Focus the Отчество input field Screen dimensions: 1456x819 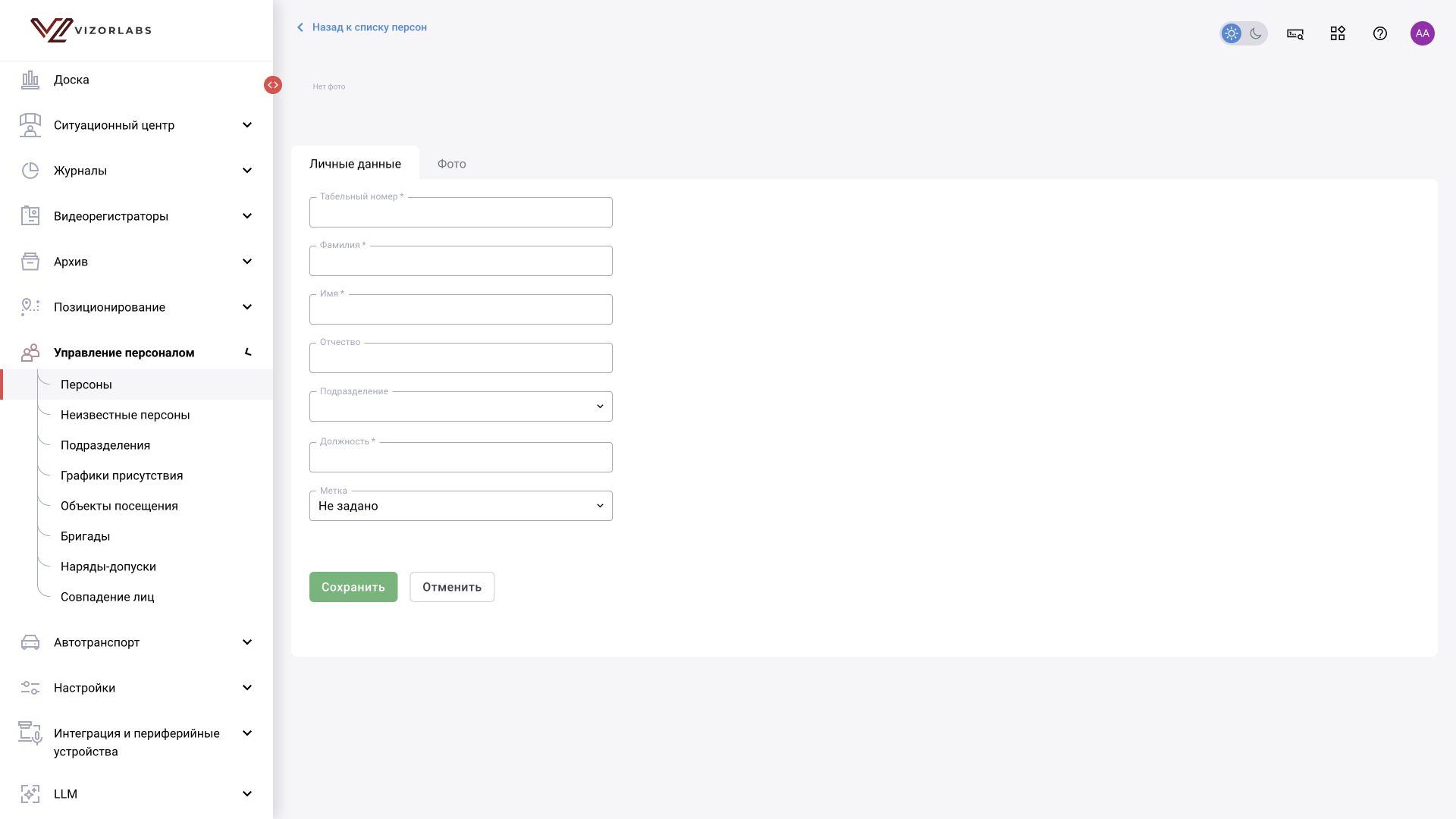[461, 358]
